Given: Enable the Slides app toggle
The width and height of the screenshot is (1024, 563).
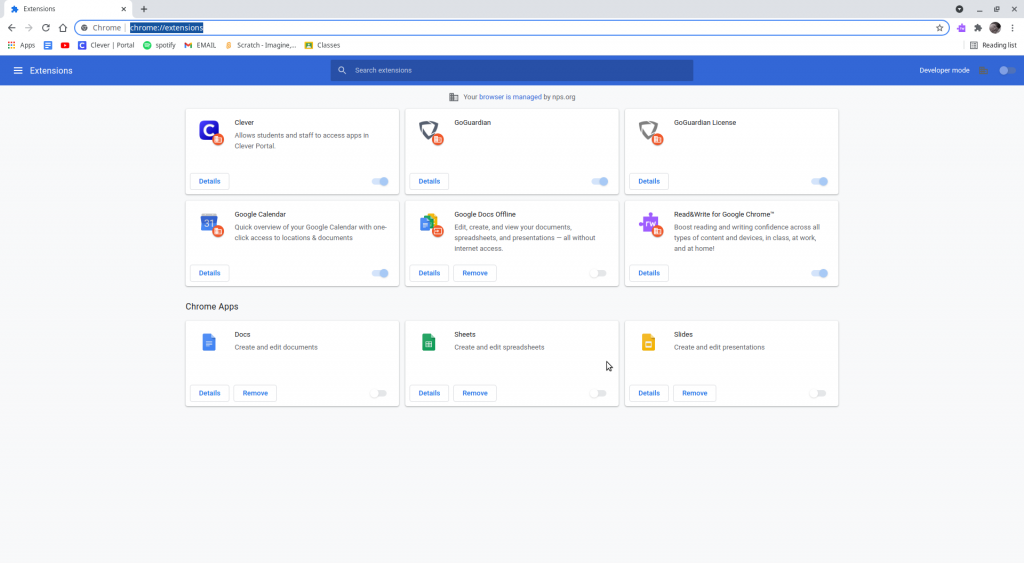Looking at the screenshot, I should (x=818, y=393).
